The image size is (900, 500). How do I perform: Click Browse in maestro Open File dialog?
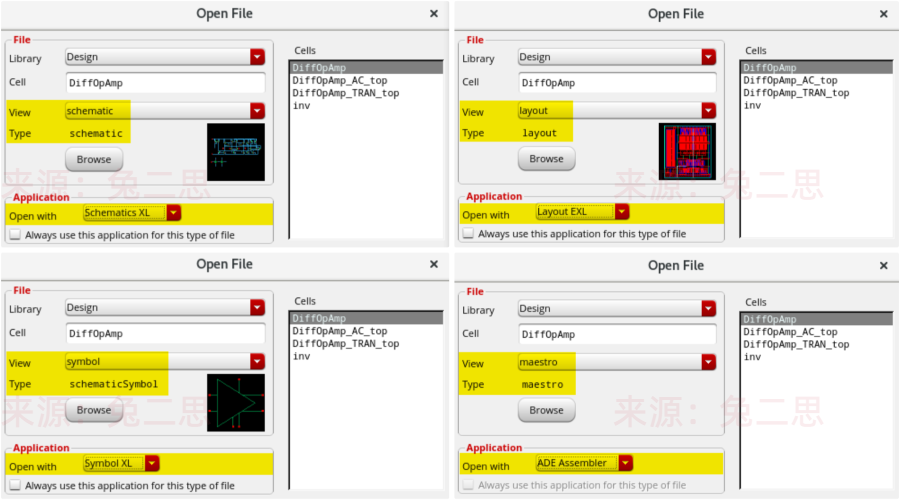[x=546, y=410]
